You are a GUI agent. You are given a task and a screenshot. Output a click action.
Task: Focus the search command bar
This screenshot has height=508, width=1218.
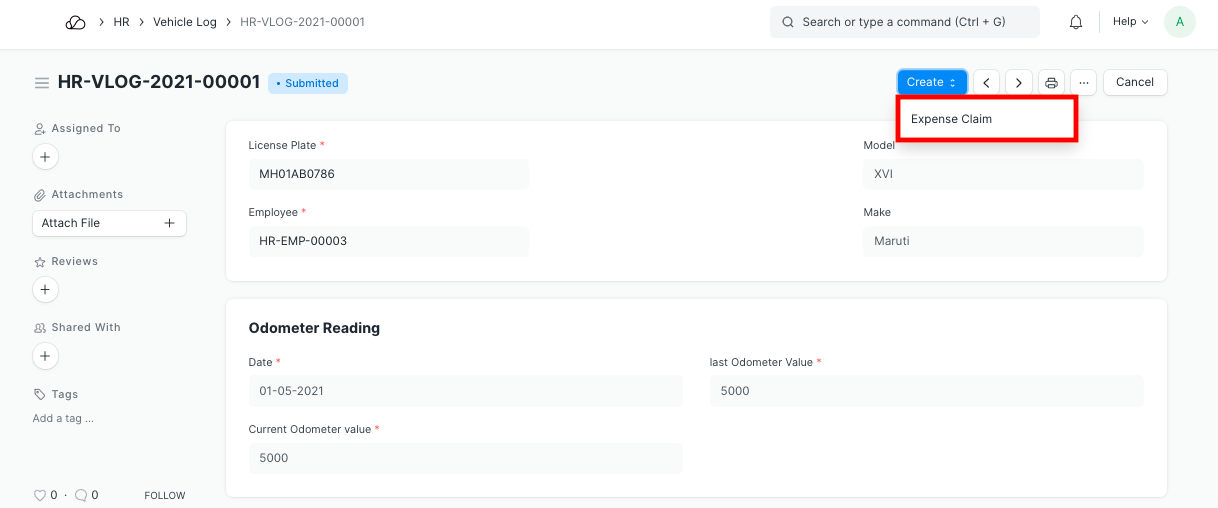tap(904, 22)
